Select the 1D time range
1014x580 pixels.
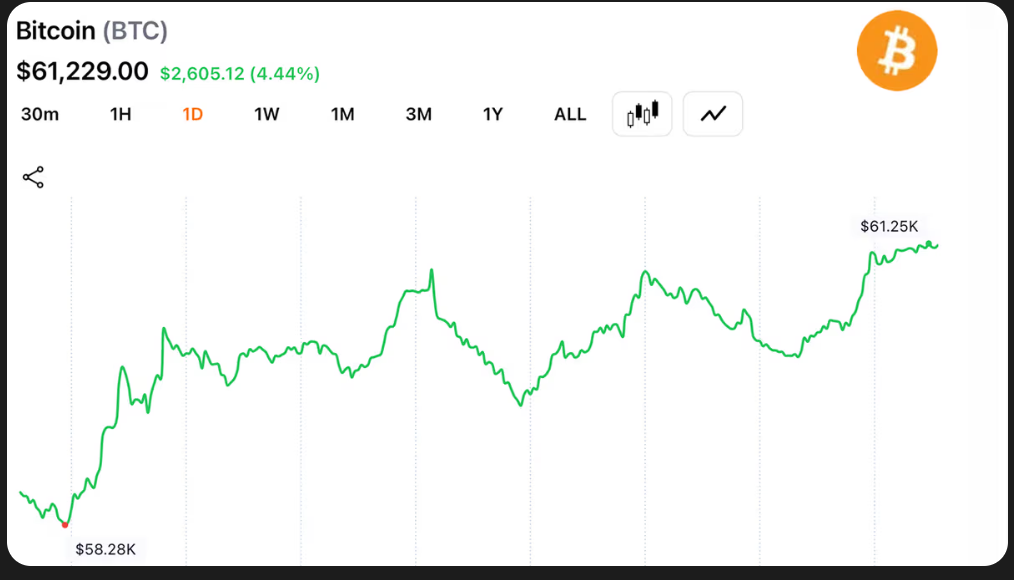pyautogui.click(x=193, y=114)
